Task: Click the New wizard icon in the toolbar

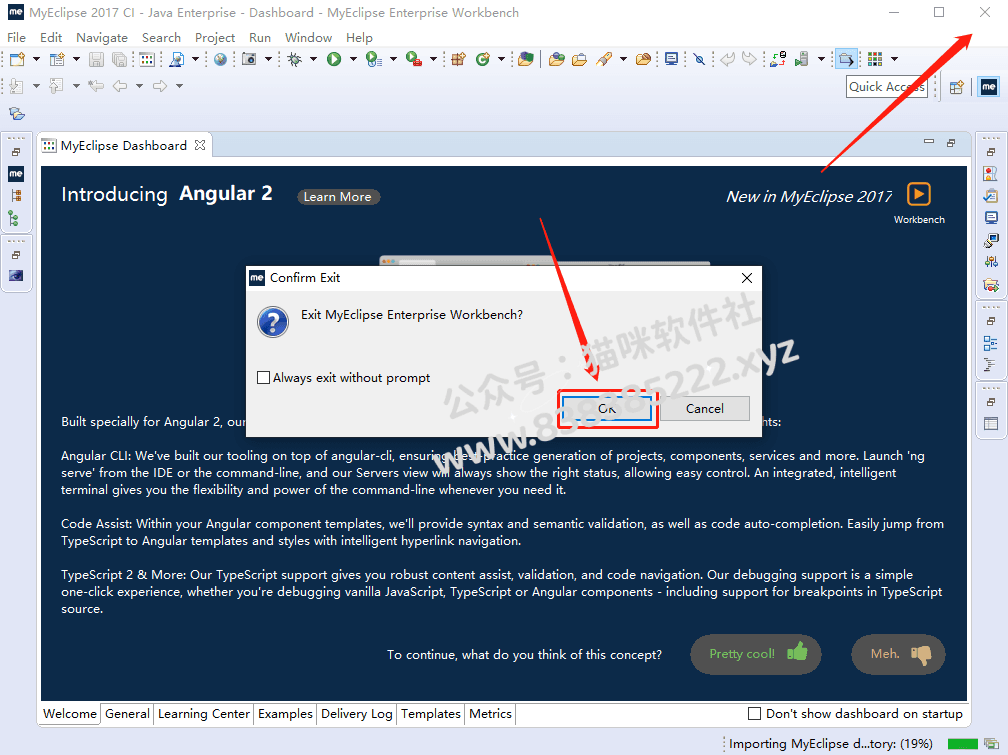Action: click(x=17, y=60)
